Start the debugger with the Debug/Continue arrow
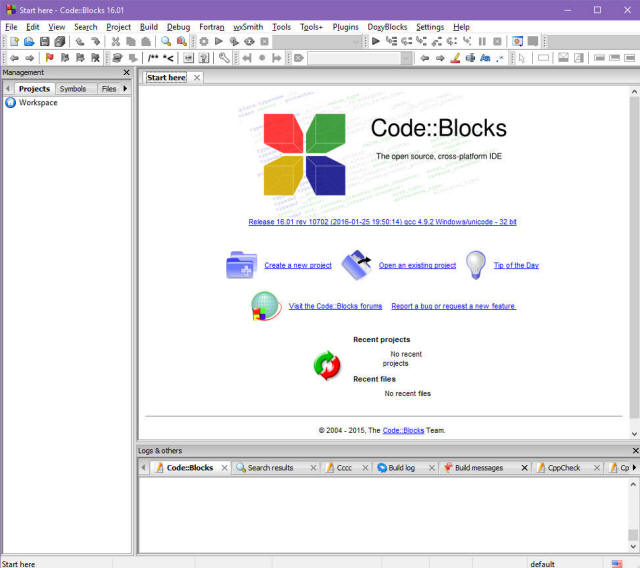Viewport: 640px width, 568px height. point(376,42)
